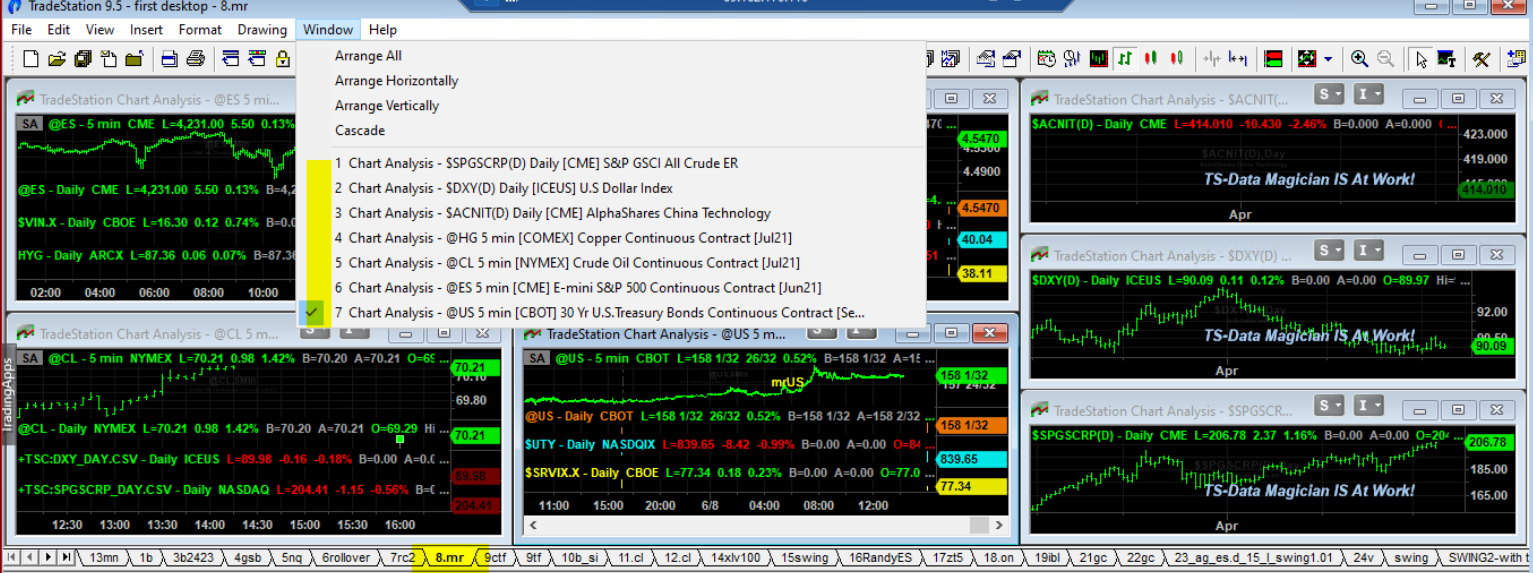This screenshot has height=573, width=1533.
Task: Click the New document toolbar icon
Action: pos(30,59)
